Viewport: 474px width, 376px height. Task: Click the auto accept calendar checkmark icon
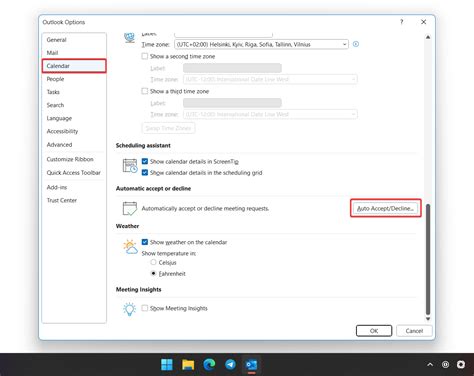pos(130,208)
